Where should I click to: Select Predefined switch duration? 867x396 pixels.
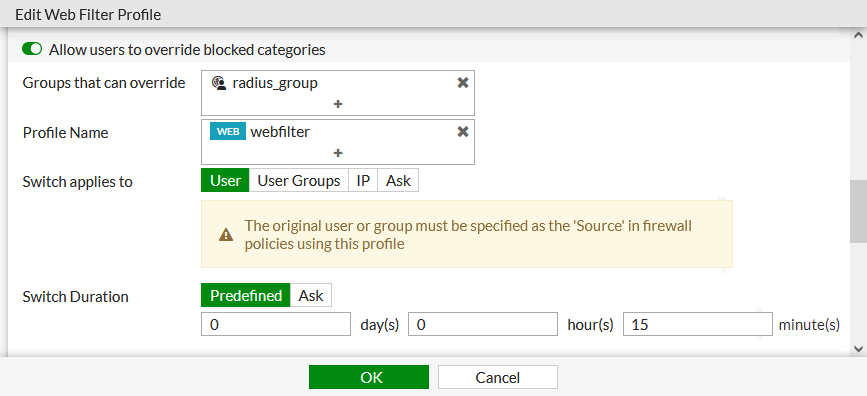[x=246, y=296]
